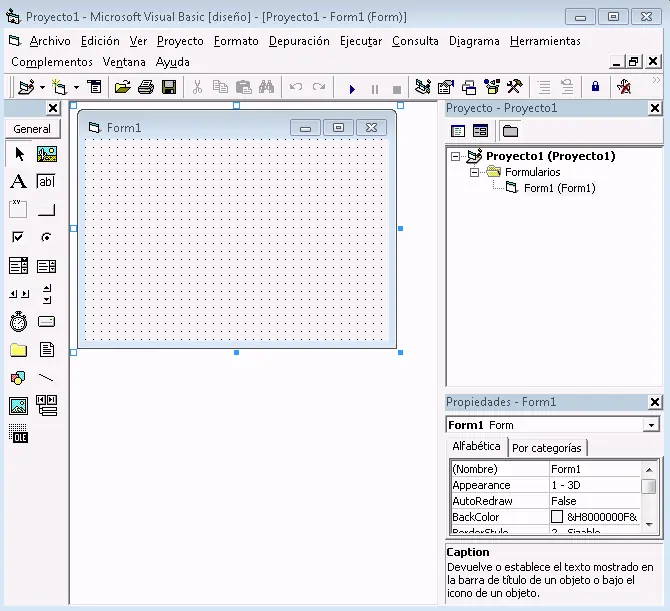670x611 pixels.
Task: Open the Complementos menu
Action: 52,62
